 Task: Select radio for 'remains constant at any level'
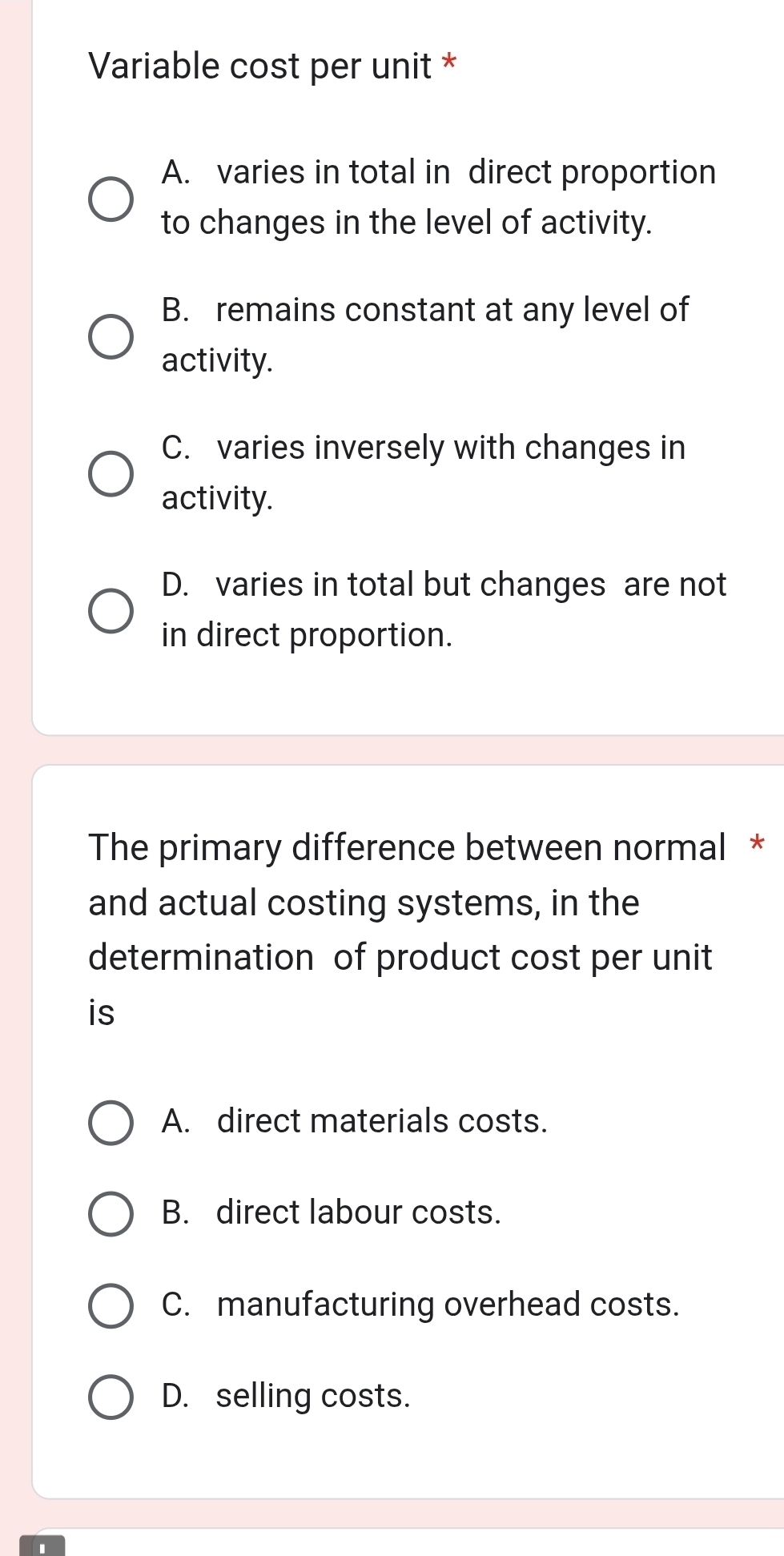coord(111,336)
